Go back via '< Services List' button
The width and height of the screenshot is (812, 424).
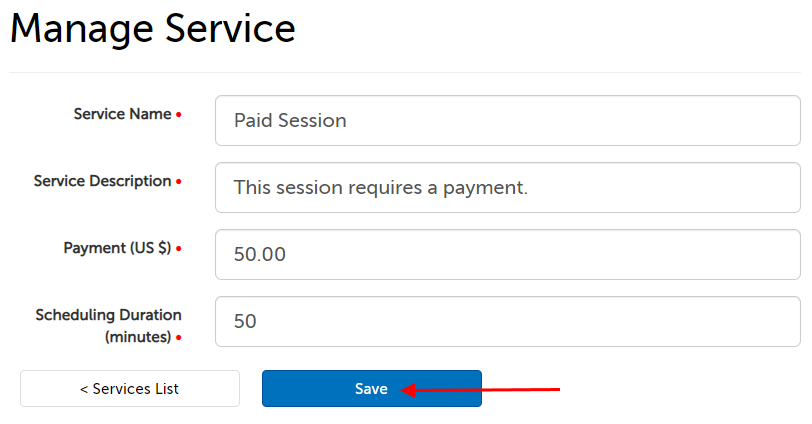(x=130, y=389)
